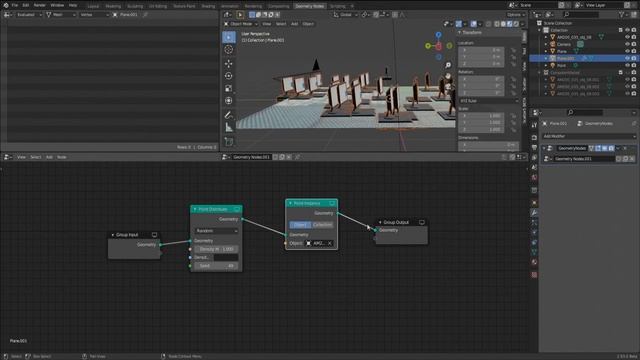Open the node editor Add menu
640x360 pixels.
[49, 157]
